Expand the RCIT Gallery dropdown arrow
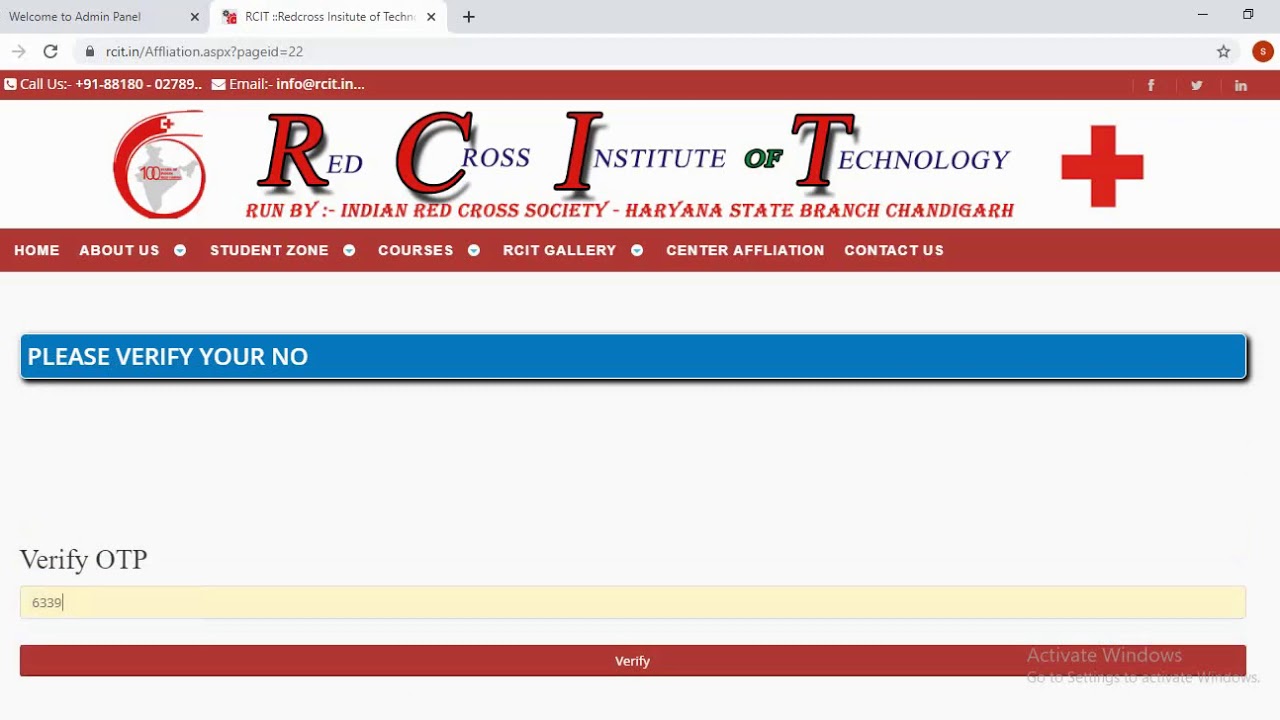 pos(637,250)
